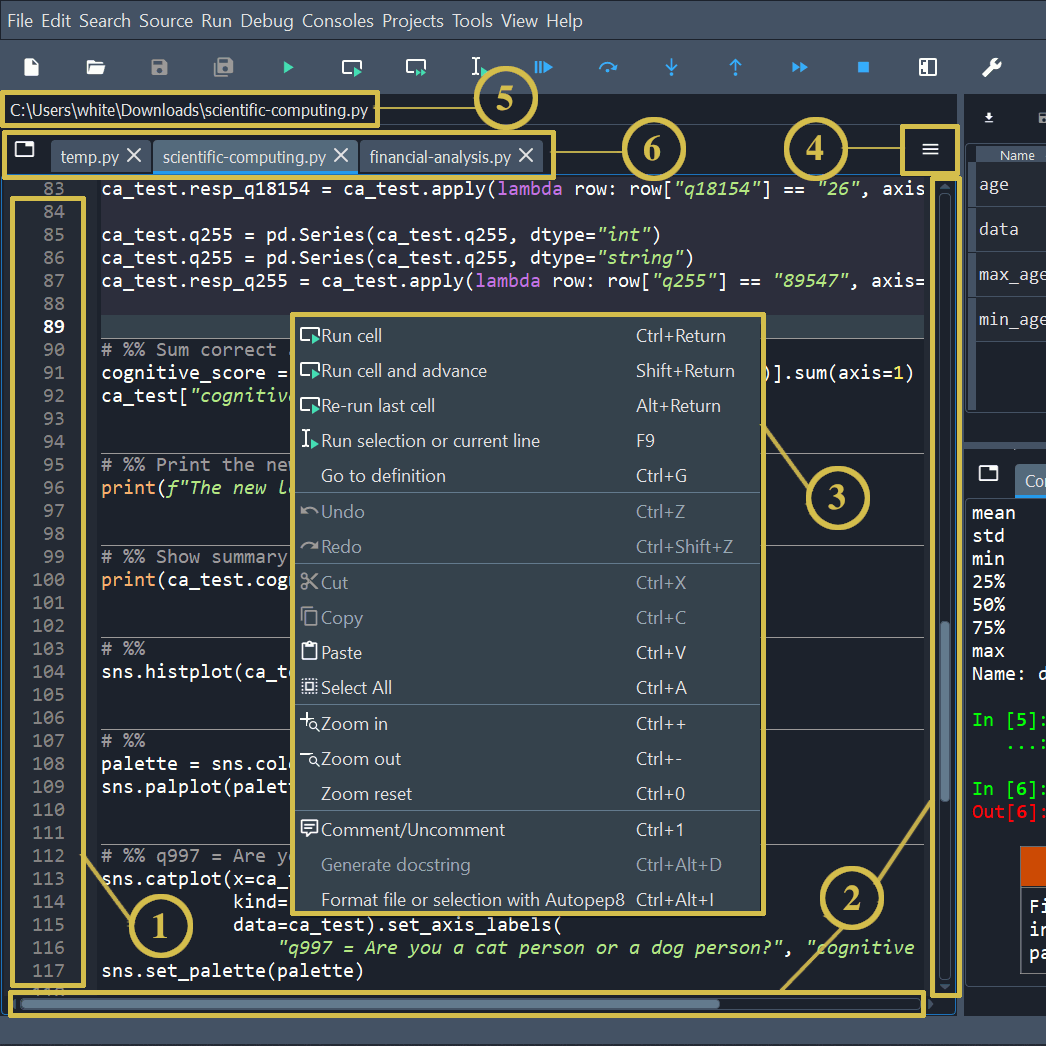Open the Debug menu
The width and height of the screenshot is (1046, 1046).
267,20
